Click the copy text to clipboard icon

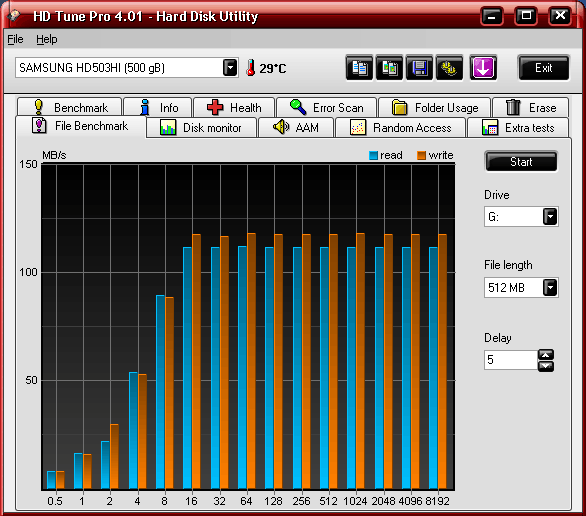click(x=359, y=68)
